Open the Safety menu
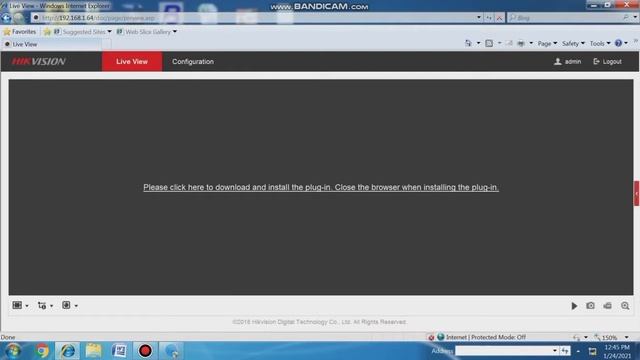Screen dimensions: 640x360 [573, 43]
